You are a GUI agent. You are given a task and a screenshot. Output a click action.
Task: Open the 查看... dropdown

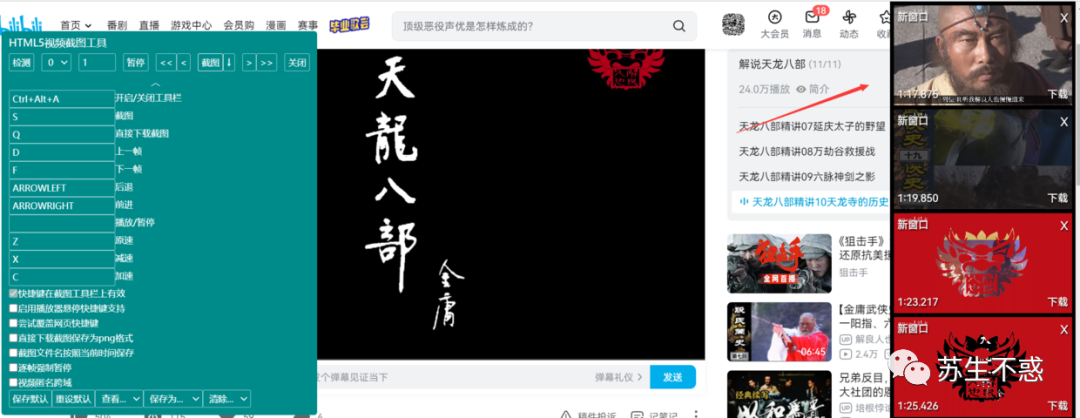120,399
